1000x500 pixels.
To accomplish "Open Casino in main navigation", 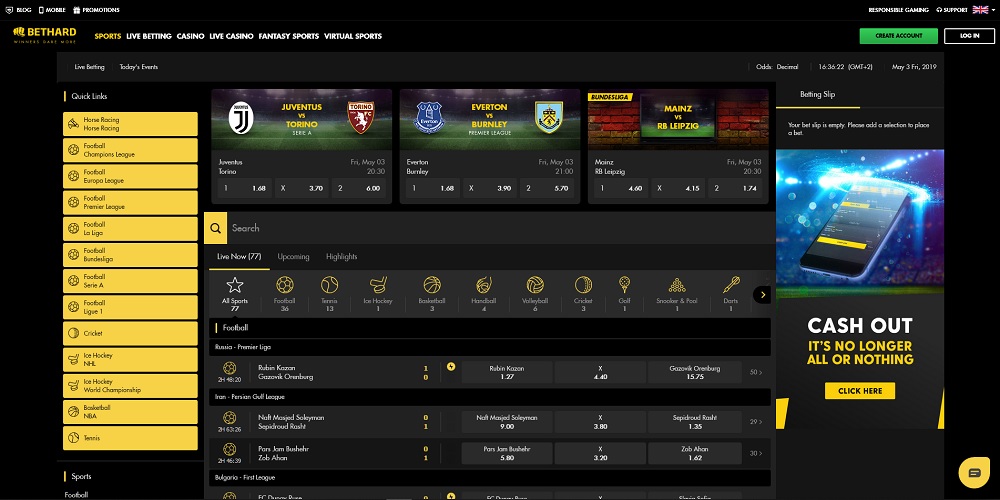I will click(x=190, y=36).
